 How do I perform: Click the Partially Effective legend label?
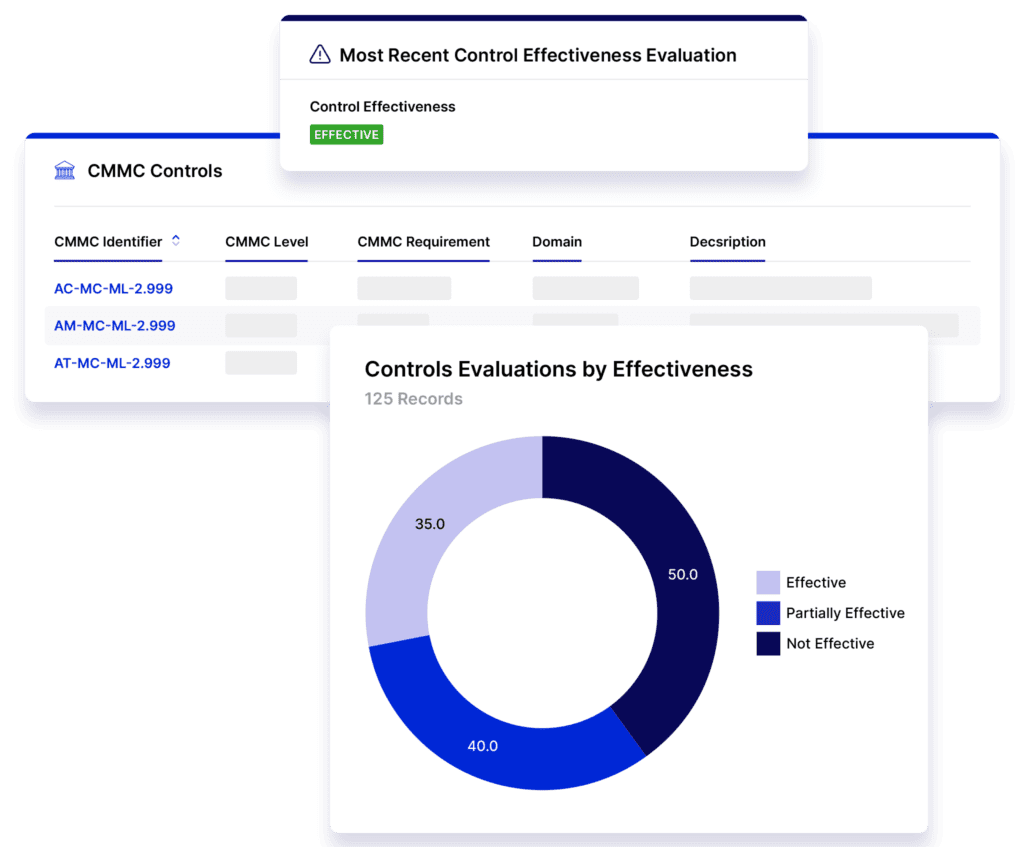tap(845, 613)
